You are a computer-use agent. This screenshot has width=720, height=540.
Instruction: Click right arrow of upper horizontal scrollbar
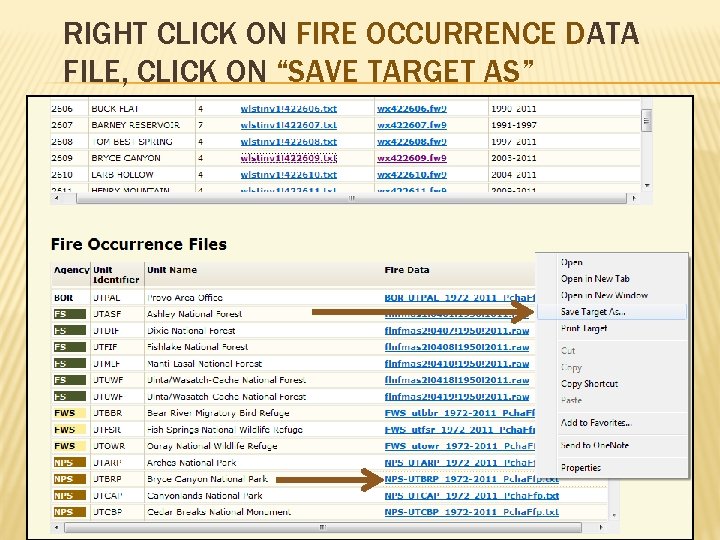[x=634, y=198]
